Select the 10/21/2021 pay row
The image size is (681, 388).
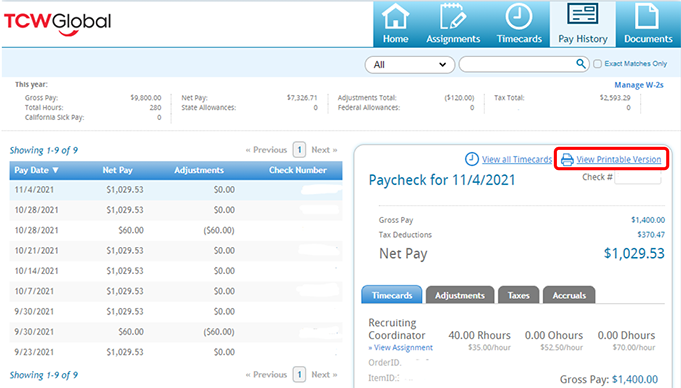[176, 251]
